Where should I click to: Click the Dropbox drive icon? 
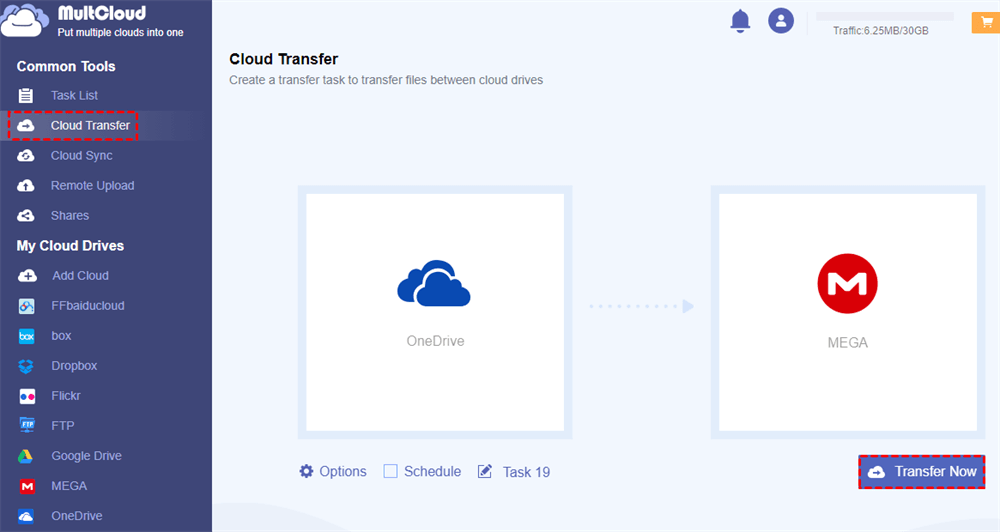pos(26,366)
